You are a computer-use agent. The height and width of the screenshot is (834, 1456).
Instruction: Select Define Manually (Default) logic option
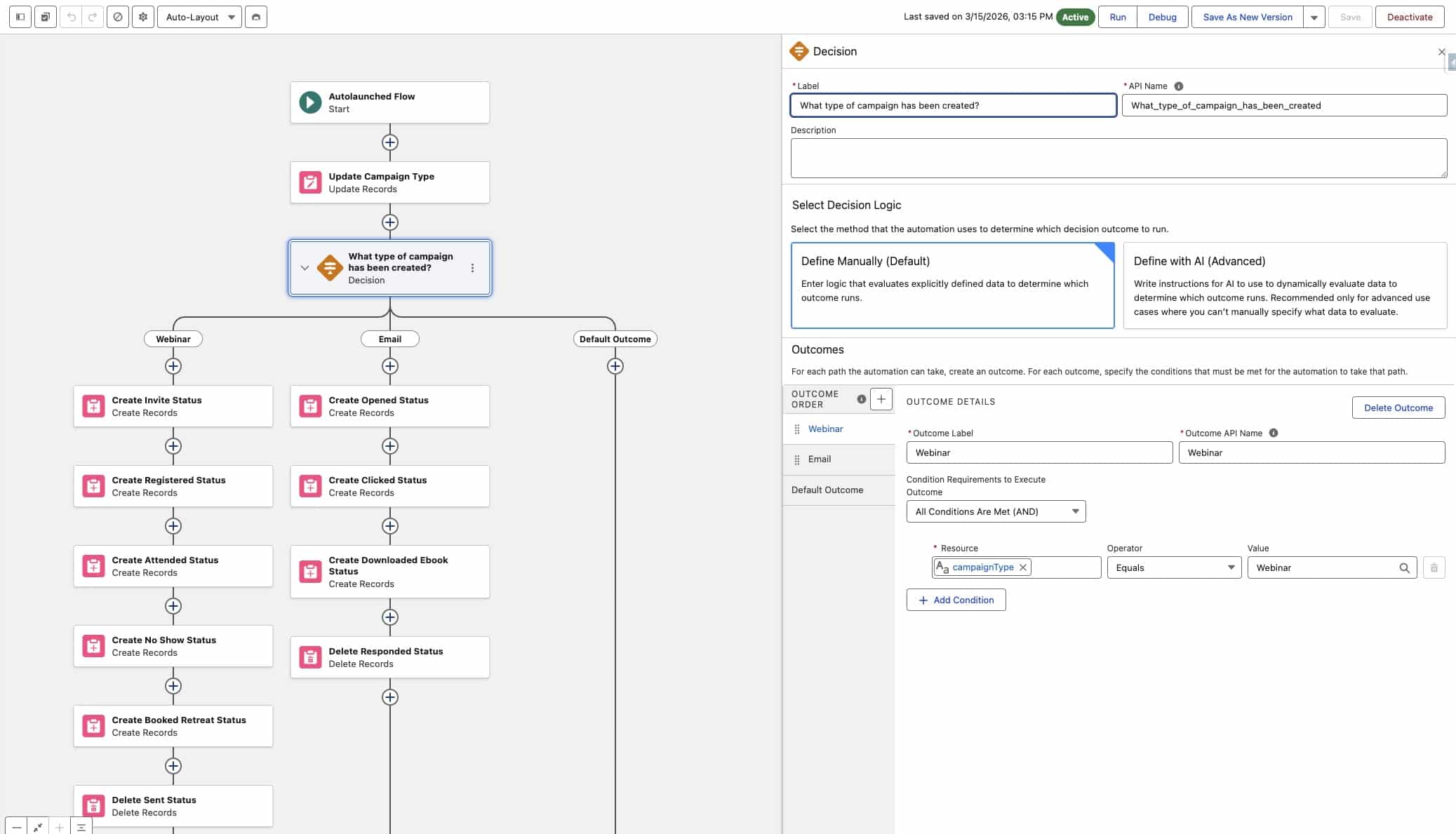pos(952,285)
